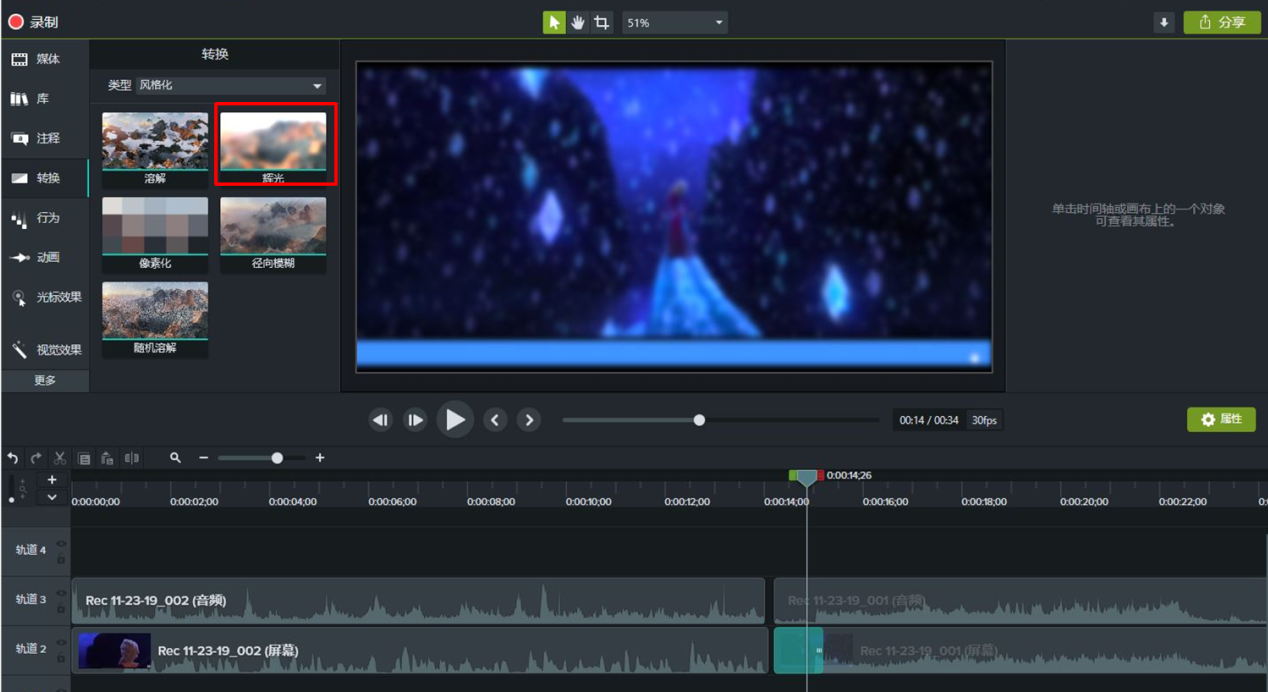Add a new track with plus button
This screenshot has width=1268, height=692.
pos(52,480)
